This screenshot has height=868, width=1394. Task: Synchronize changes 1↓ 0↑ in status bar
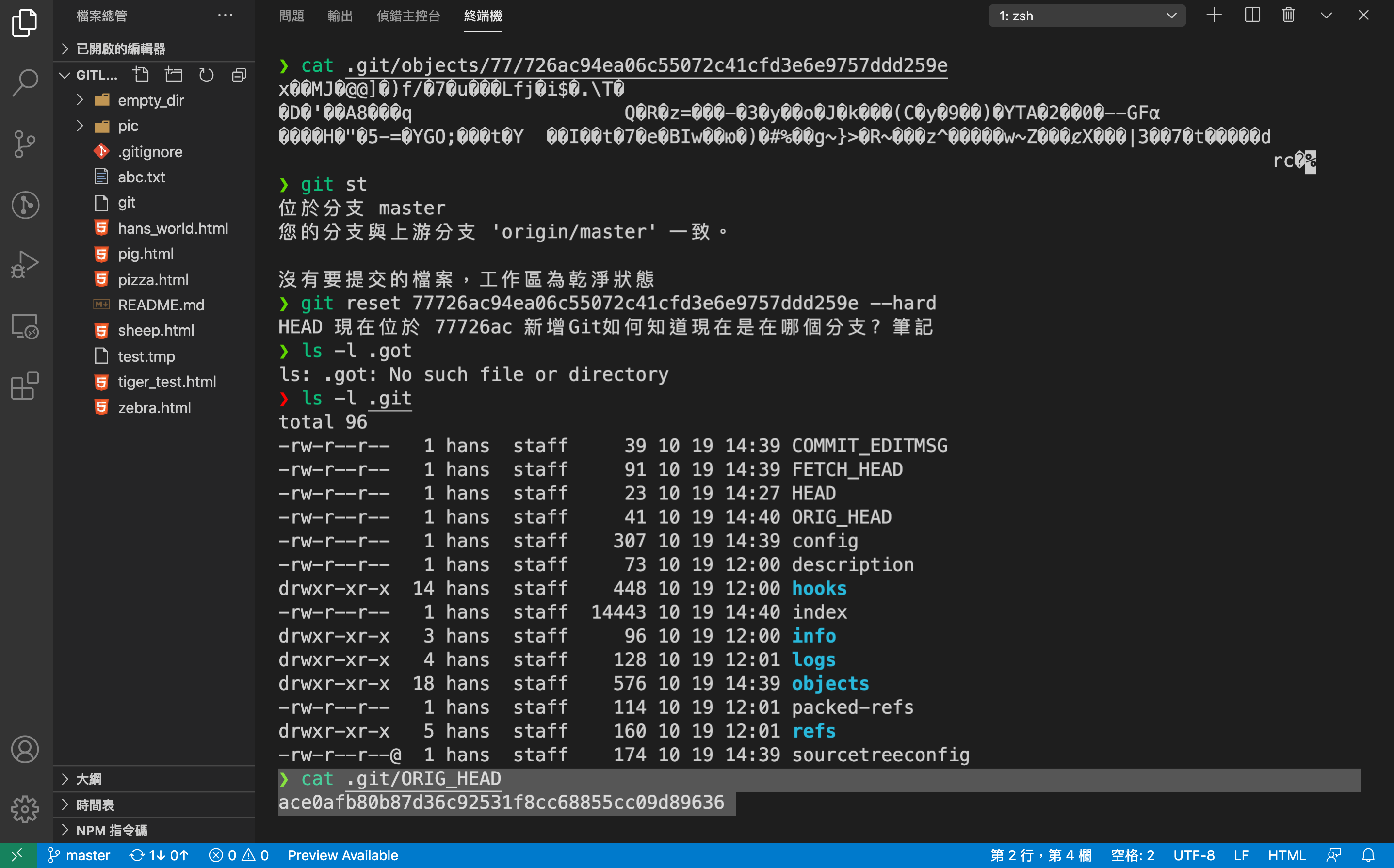click(159, 855)
